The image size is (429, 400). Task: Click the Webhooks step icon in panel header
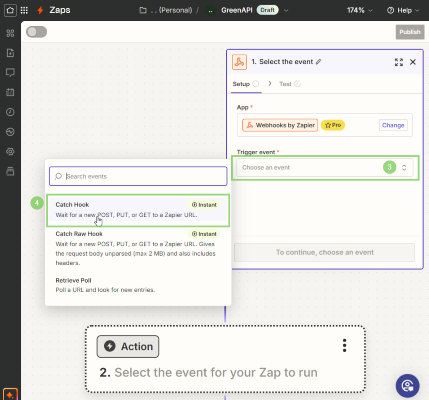point(239,62)
